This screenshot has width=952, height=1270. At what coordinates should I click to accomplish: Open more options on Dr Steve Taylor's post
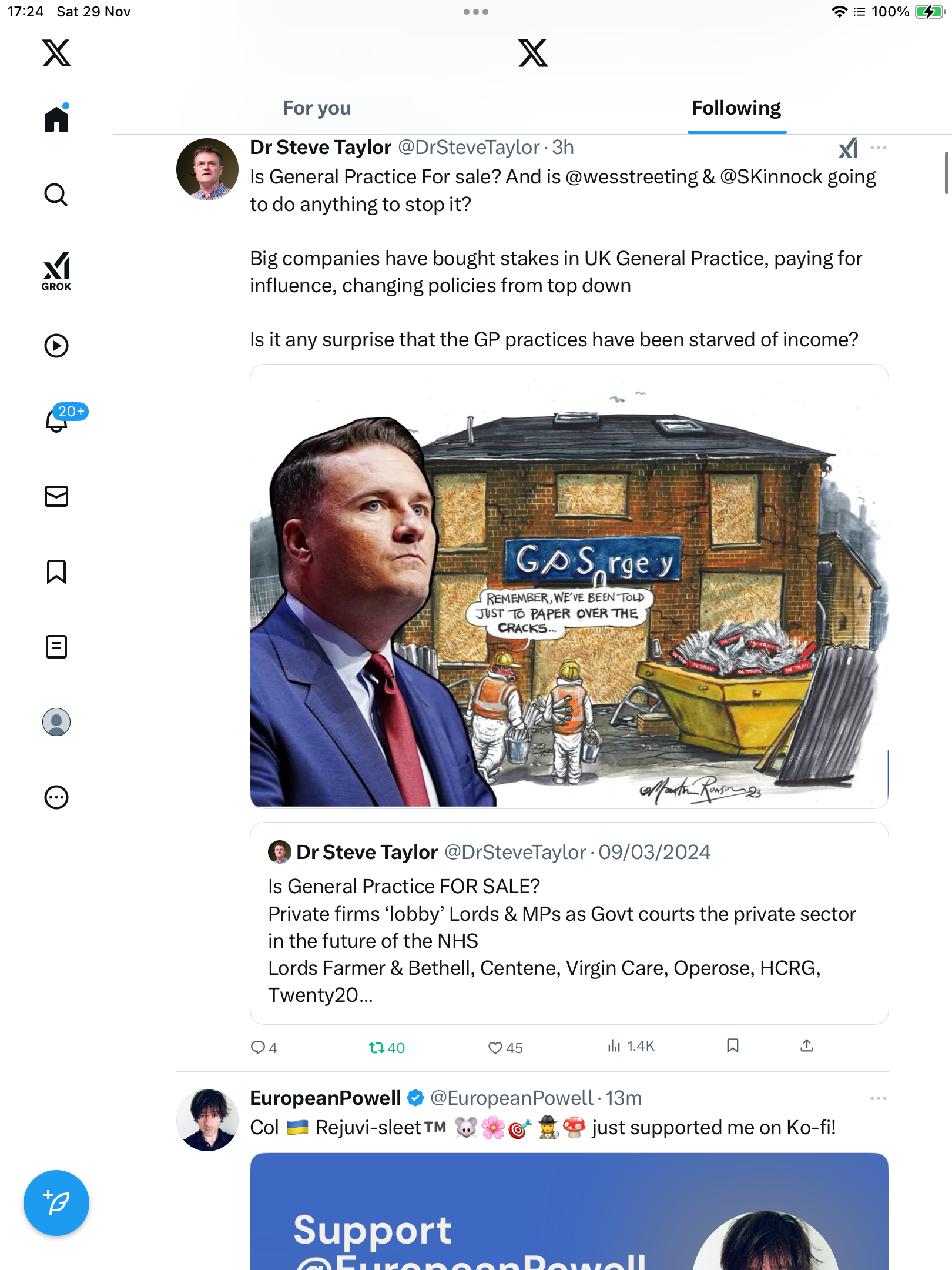pyautogui.click(x=878, y=148)
